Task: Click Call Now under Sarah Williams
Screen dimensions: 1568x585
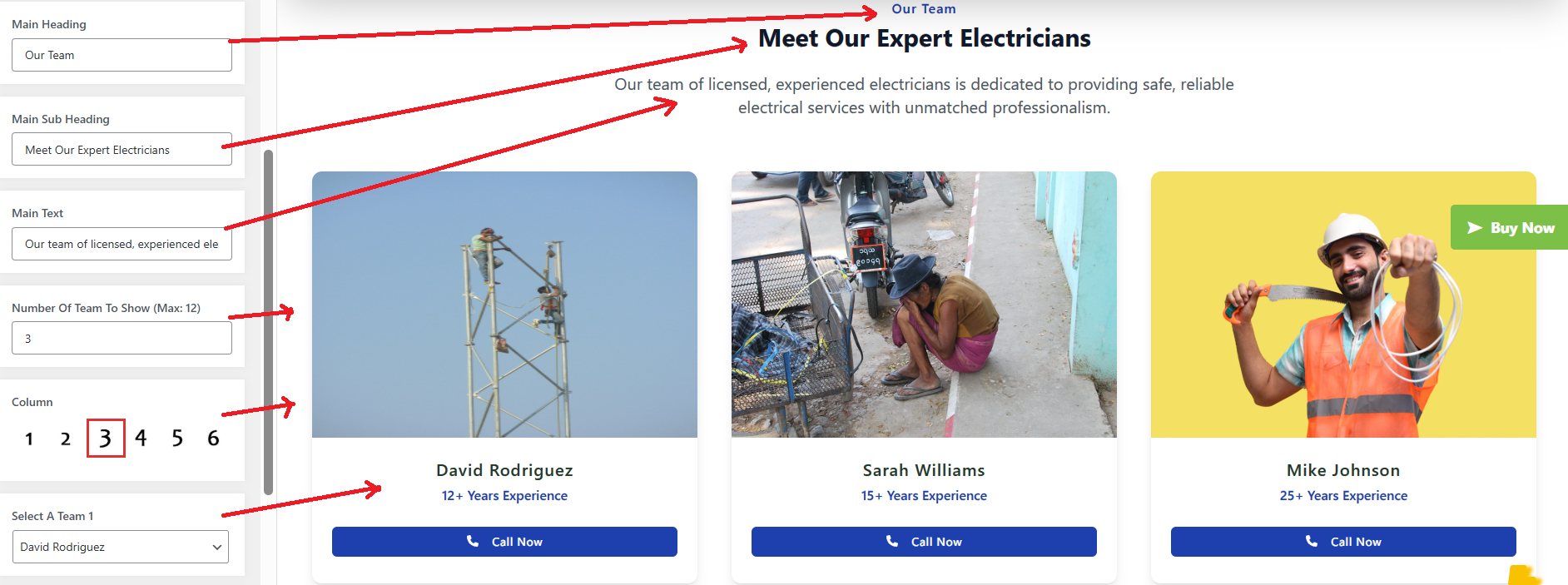Action: (x=924, y=542)
